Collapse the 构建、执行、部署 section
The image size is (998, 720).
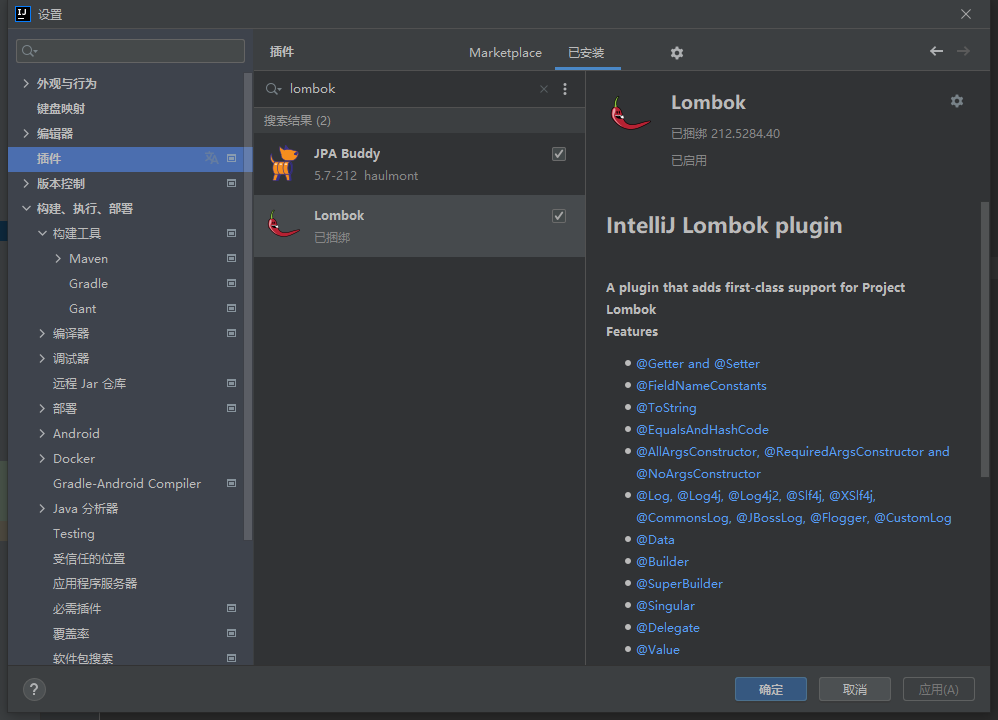point(26,208)
